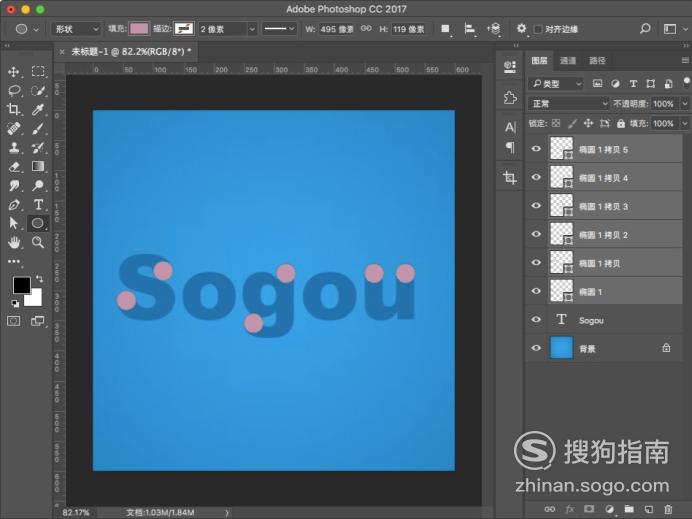Select the Hand tool
Screen dimensions: 692x519
click(14, 242)
